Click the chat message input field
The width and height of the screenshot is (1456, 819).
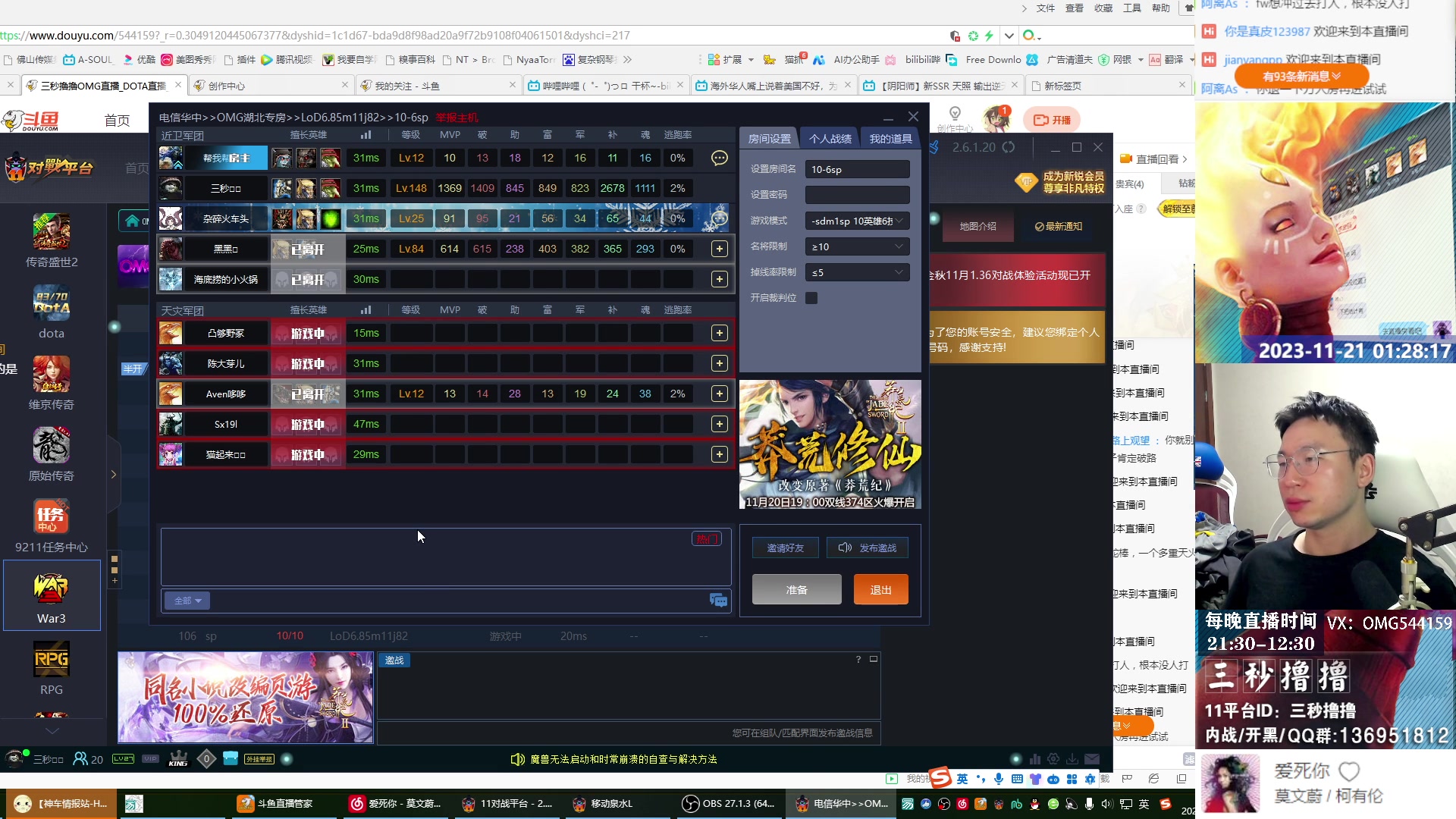[x=459, y=601]
